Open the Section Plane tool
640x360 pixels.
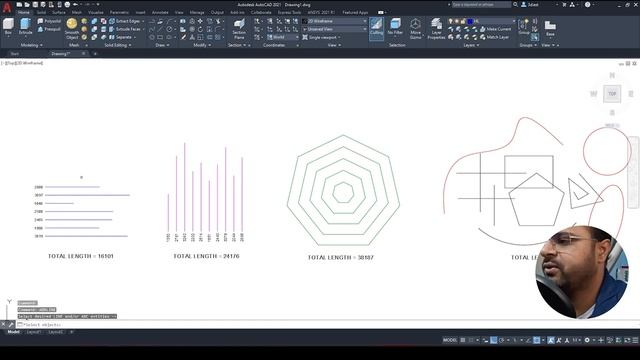click(x=239, y=29)
